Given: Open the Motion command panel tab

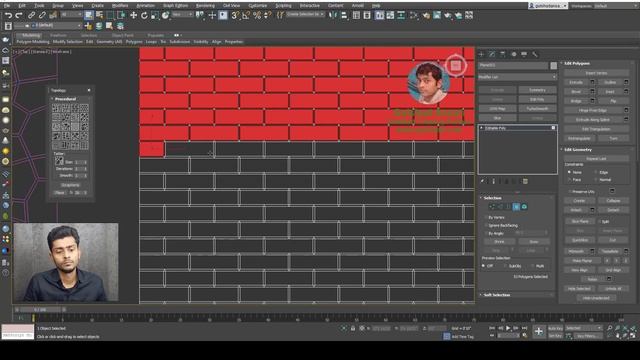Looking at the screenshot, I should click(513, 54).
